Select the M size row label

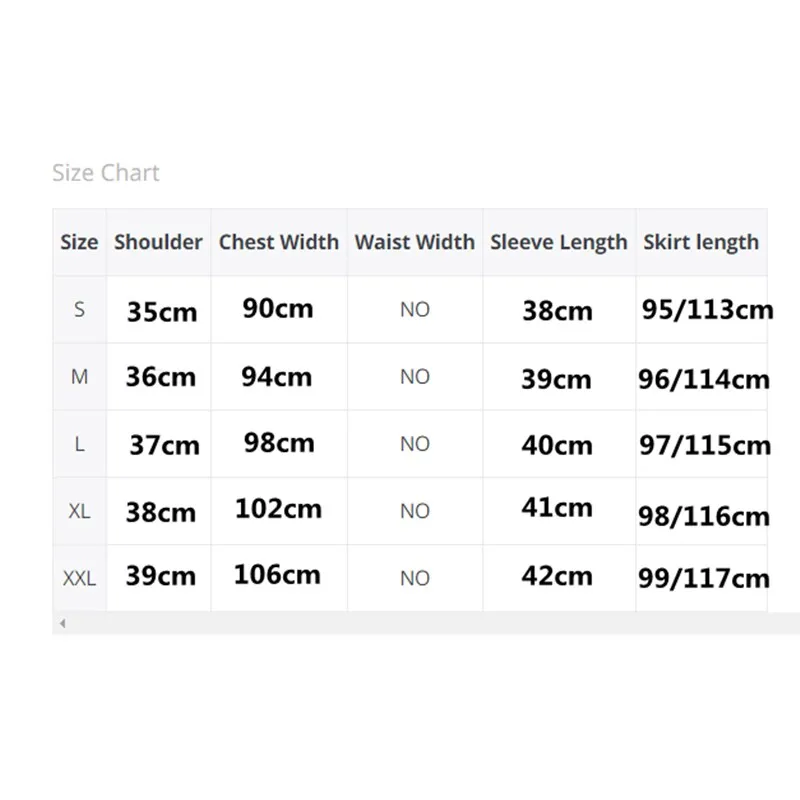tap(79, 377)
